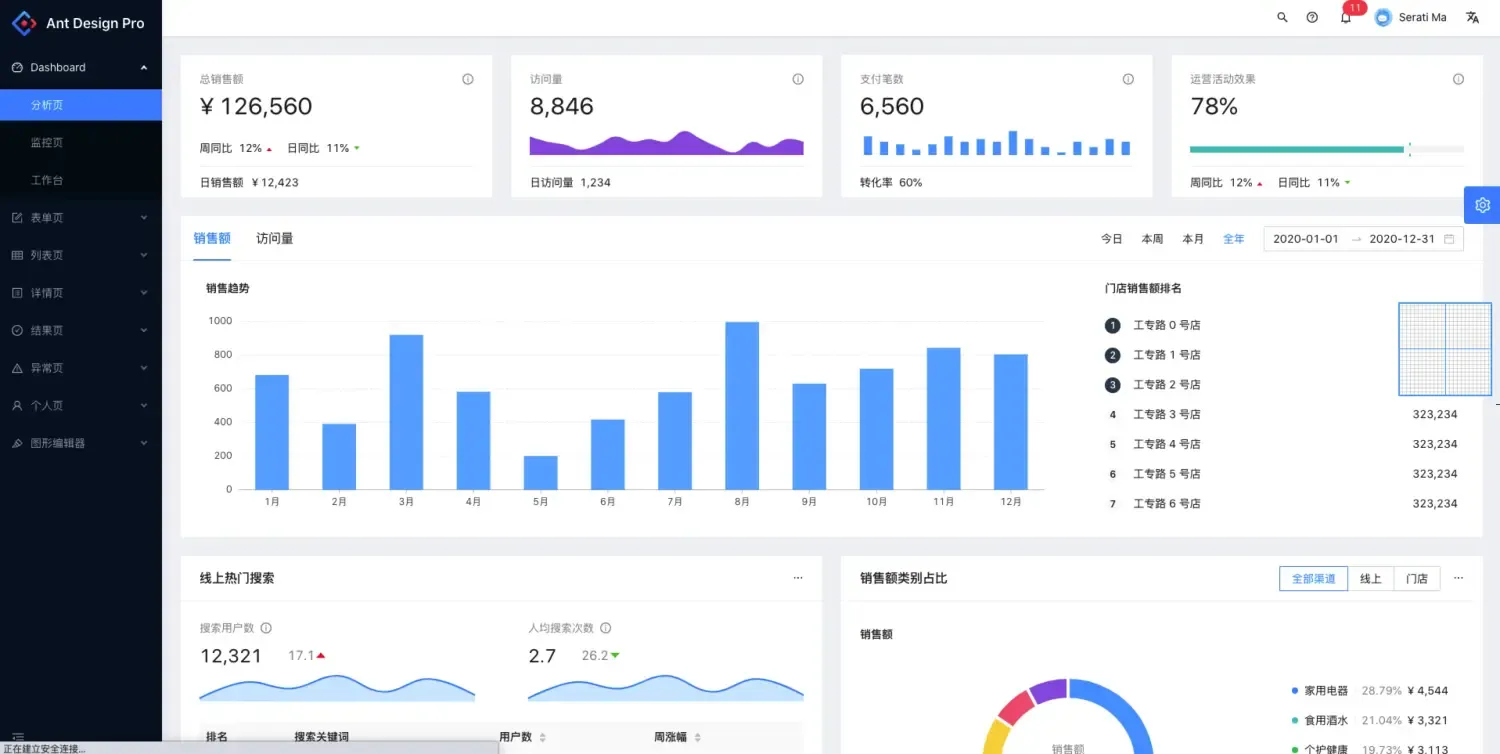Image resolution: width=1500 pixels, height=754 pixels.
Task: Open the global search icon
Action: (x=1282, y=17)
